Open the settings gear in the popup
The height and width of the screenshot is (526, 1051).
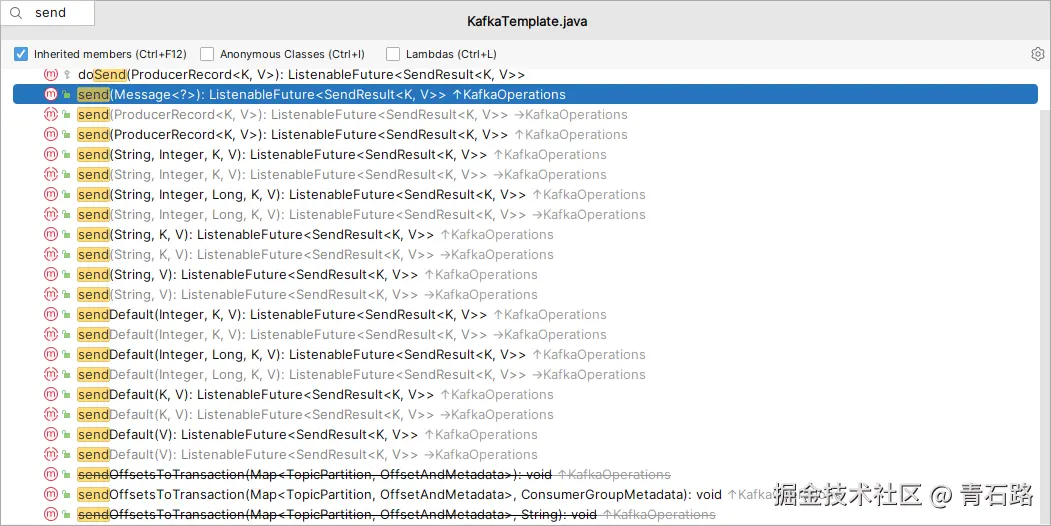[1038, 54]
